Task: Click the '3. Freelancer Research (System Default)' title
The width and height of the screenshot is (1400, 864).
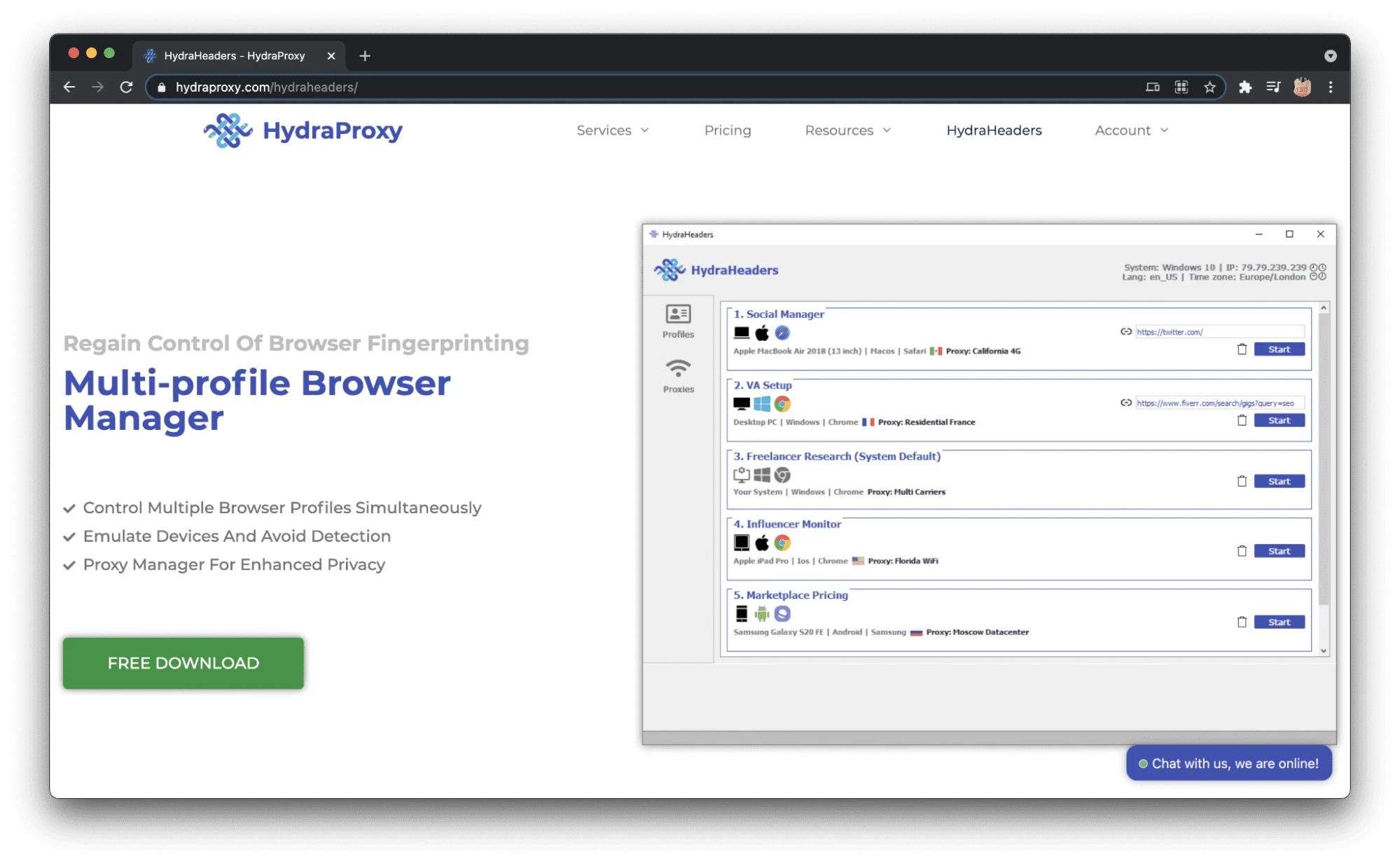Action: pos(837,456)
